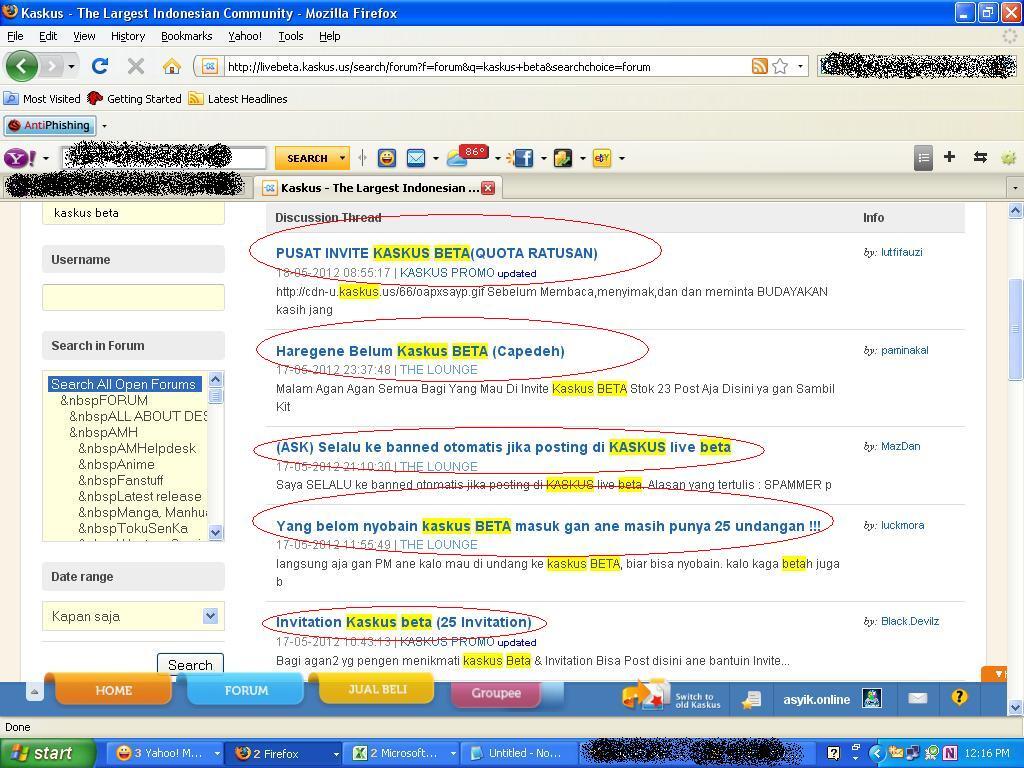
Task: Click the FORUM button in Kaskus bar
Action: pyautogui.click(x=246, y=690)
